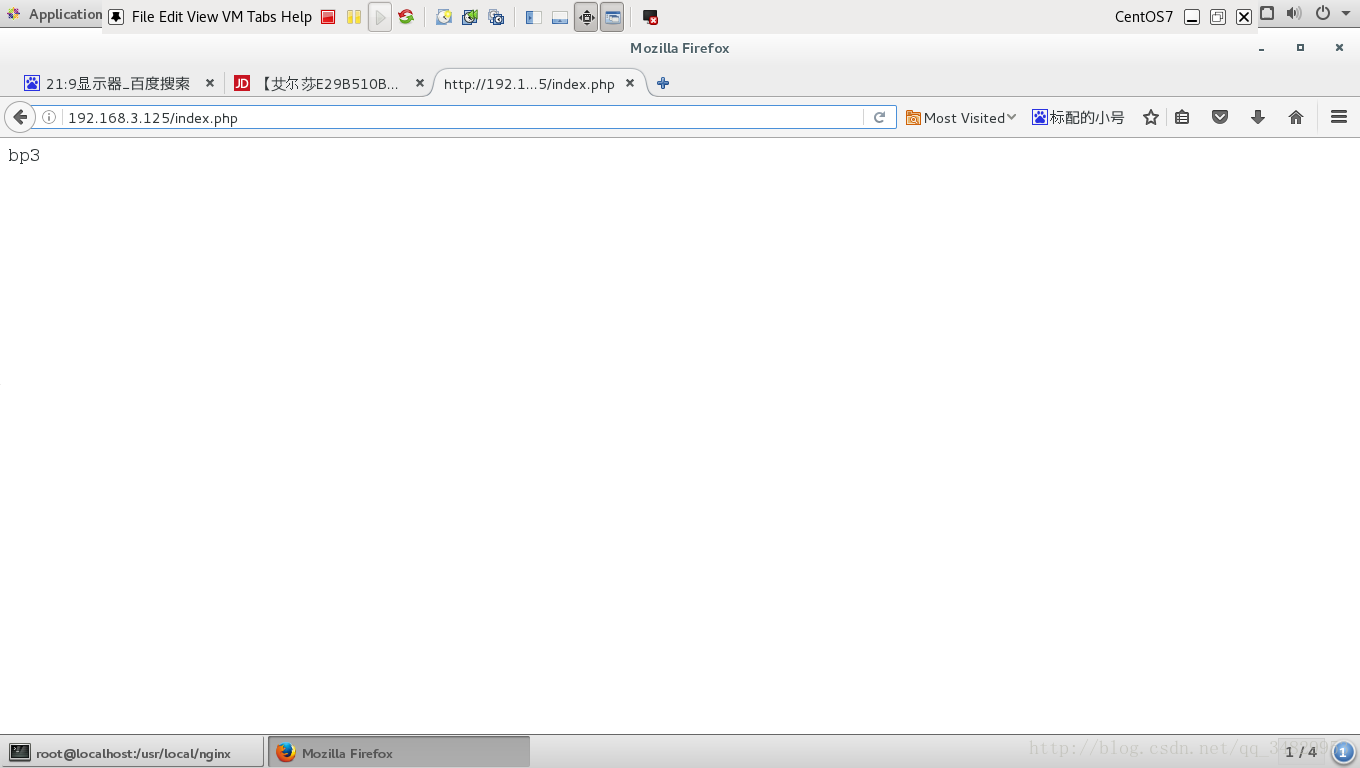Image resolution: width=1360 pixels, height=768 pixels.
Task: Reload the page with the refresh icon
Action: click(x=880, y=117)
